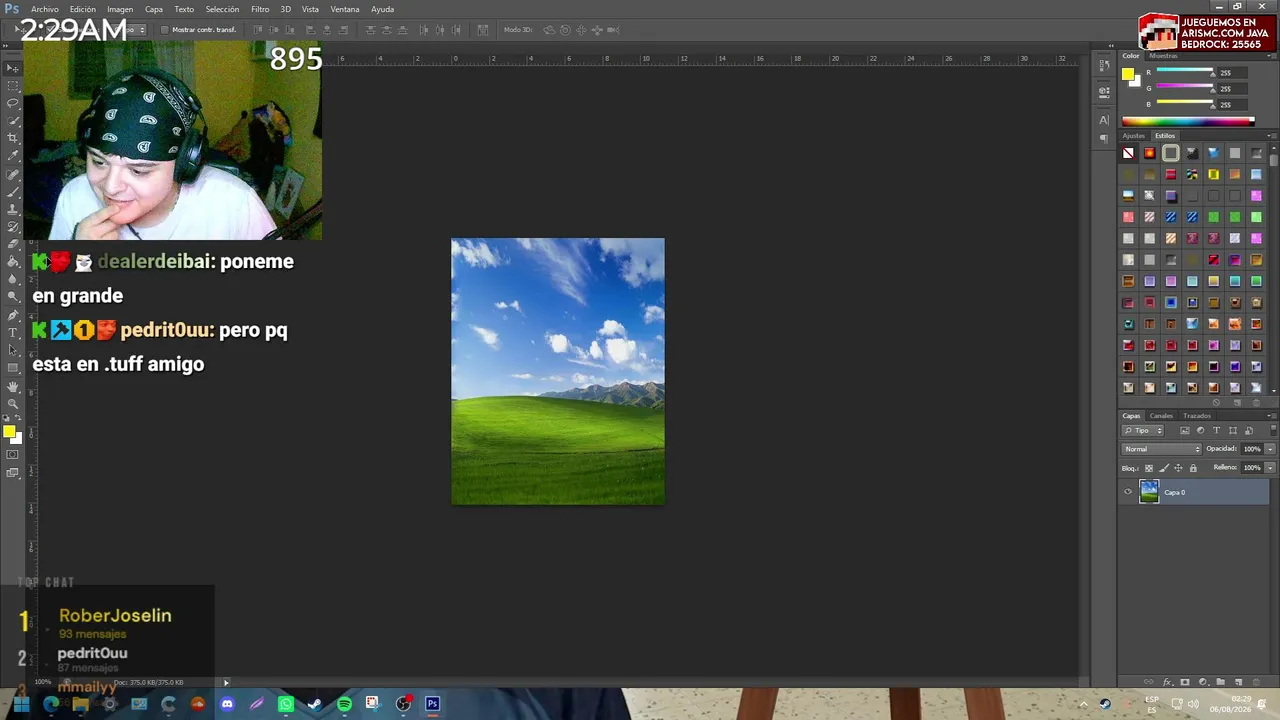The image size is (1280, 720).
Task: Open the Windows Start menu
Action: click(21, 704)
